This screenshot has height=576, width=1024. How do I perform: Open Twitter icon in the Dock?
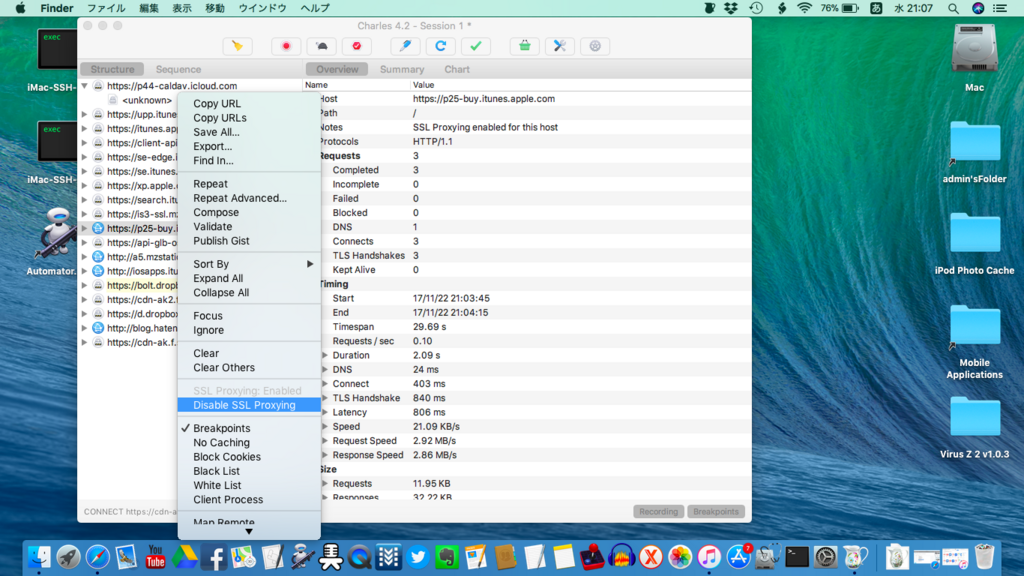click(x=418, y=557)
